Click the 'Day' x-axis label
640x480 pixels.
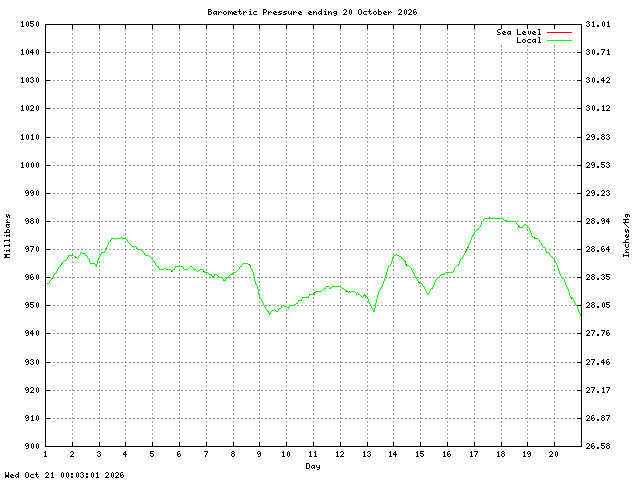click(313, 466)
